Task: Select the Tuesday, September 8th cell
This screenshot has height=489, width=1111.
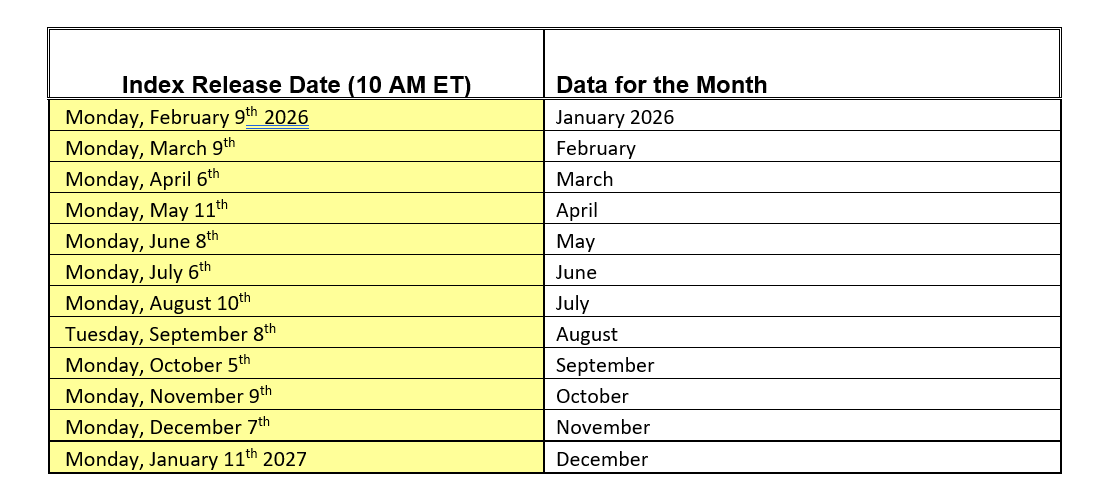Action: (x=296, y=332)
